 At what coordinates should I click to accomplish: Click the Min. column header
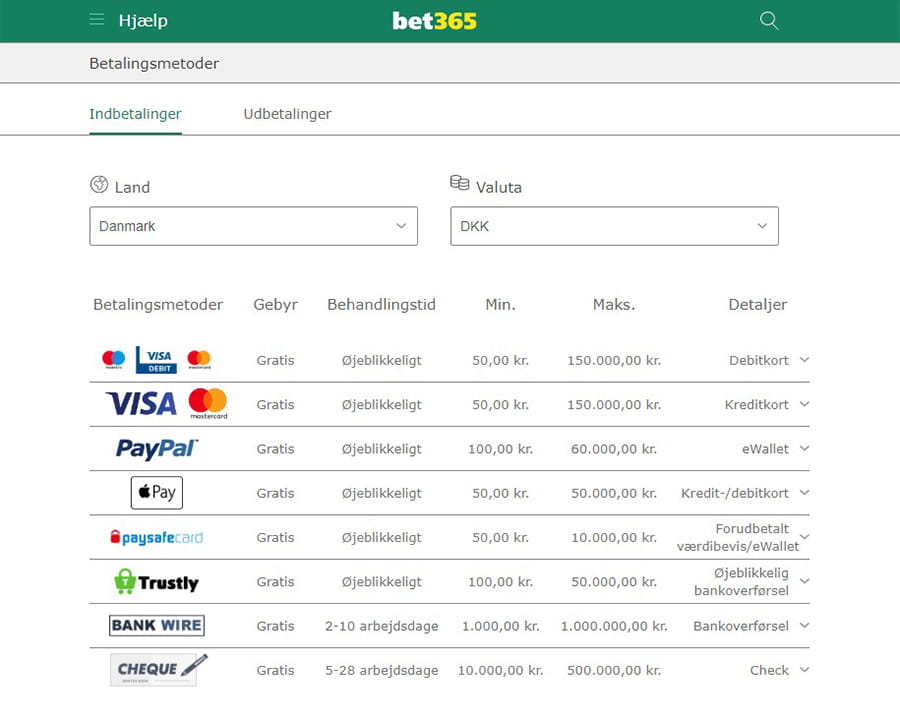pyautogui.click(x=501, y=304)
